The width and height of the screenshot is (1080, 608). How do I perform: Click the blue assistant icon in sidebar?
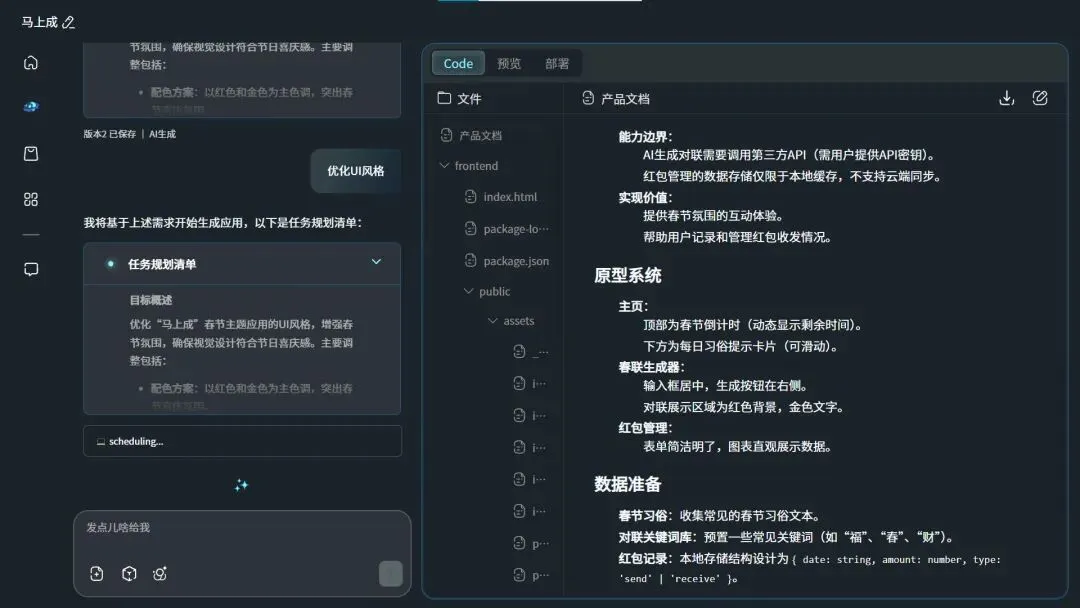[31, 107]
